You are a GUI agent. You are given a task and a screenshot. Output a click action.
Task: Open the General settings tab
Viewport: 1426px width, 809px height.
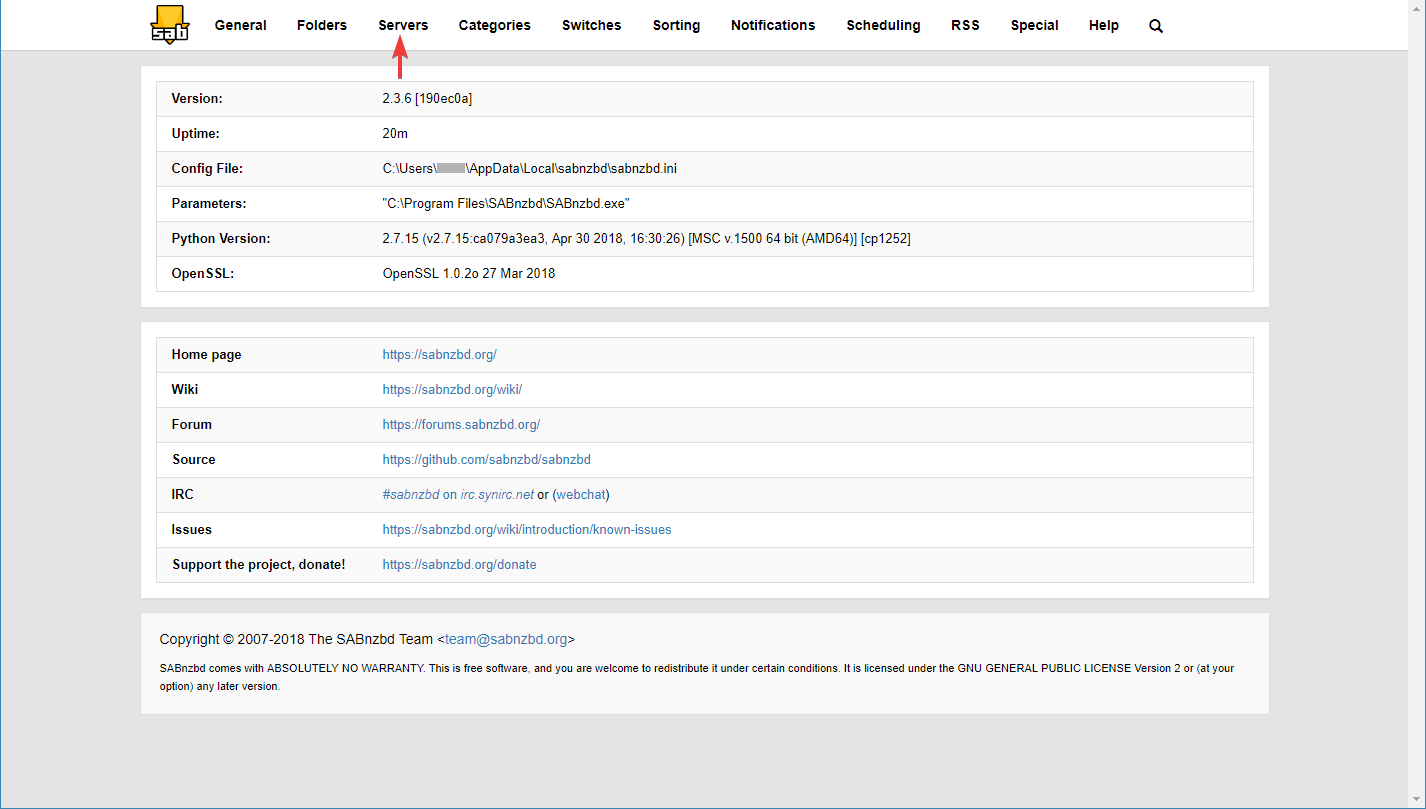click(x=241, y=25)
